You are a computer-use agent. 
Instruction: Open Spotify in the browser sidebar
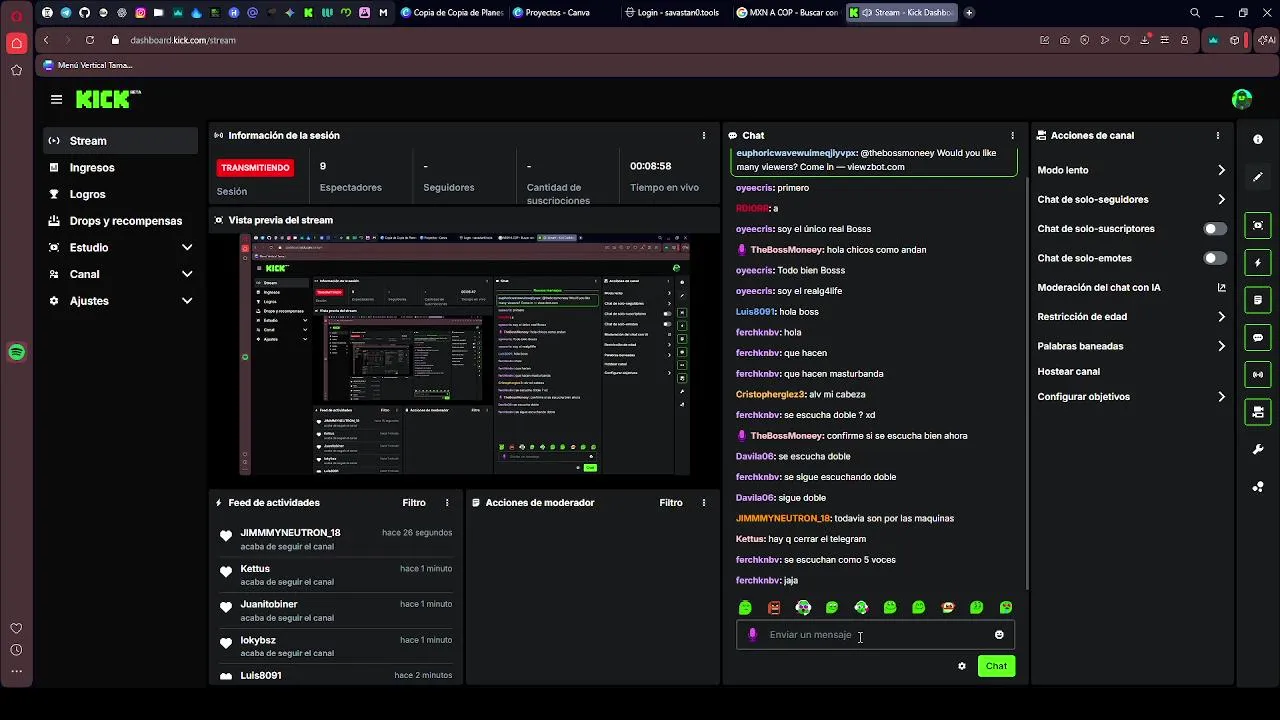(x=16, y=352)
